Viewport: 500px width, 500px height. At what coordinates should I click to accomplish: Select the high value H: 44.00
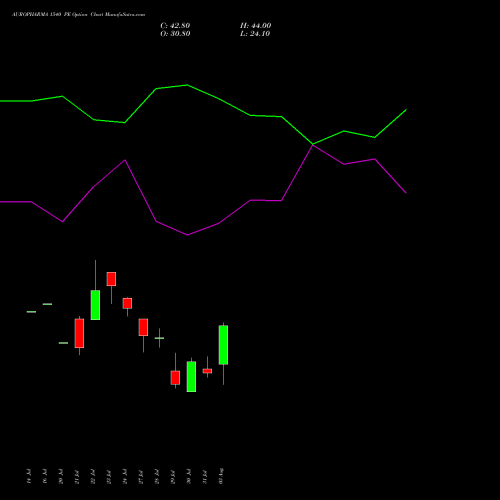coord(255,26)
